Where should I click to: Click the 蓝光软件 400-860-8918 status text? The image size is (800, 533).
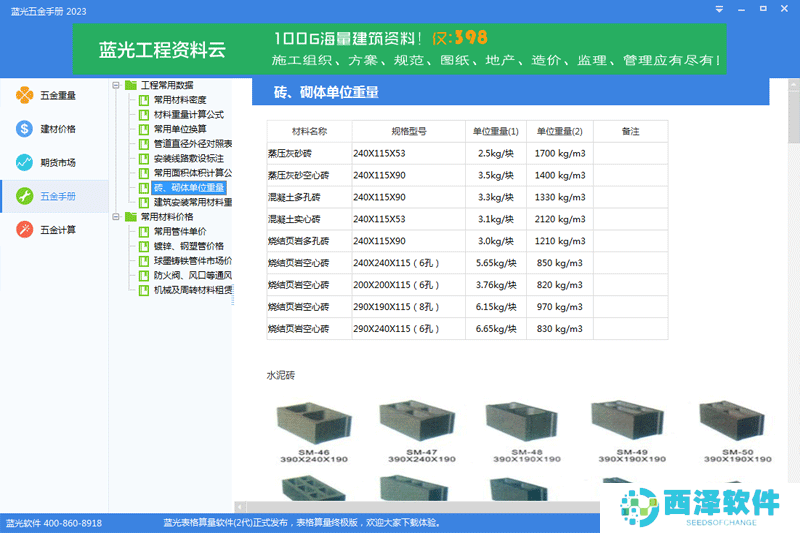coord(54,523)
